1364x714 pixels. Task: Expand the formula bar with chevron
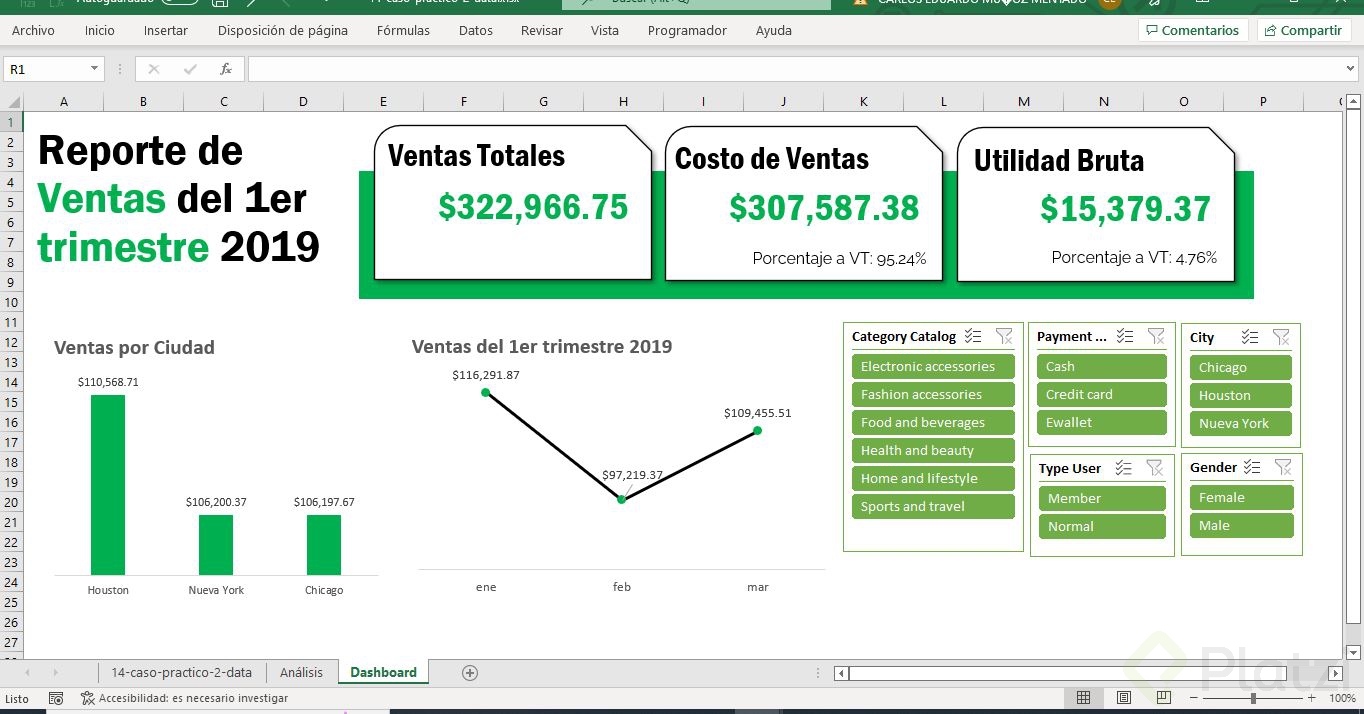tap(1351, 69)
